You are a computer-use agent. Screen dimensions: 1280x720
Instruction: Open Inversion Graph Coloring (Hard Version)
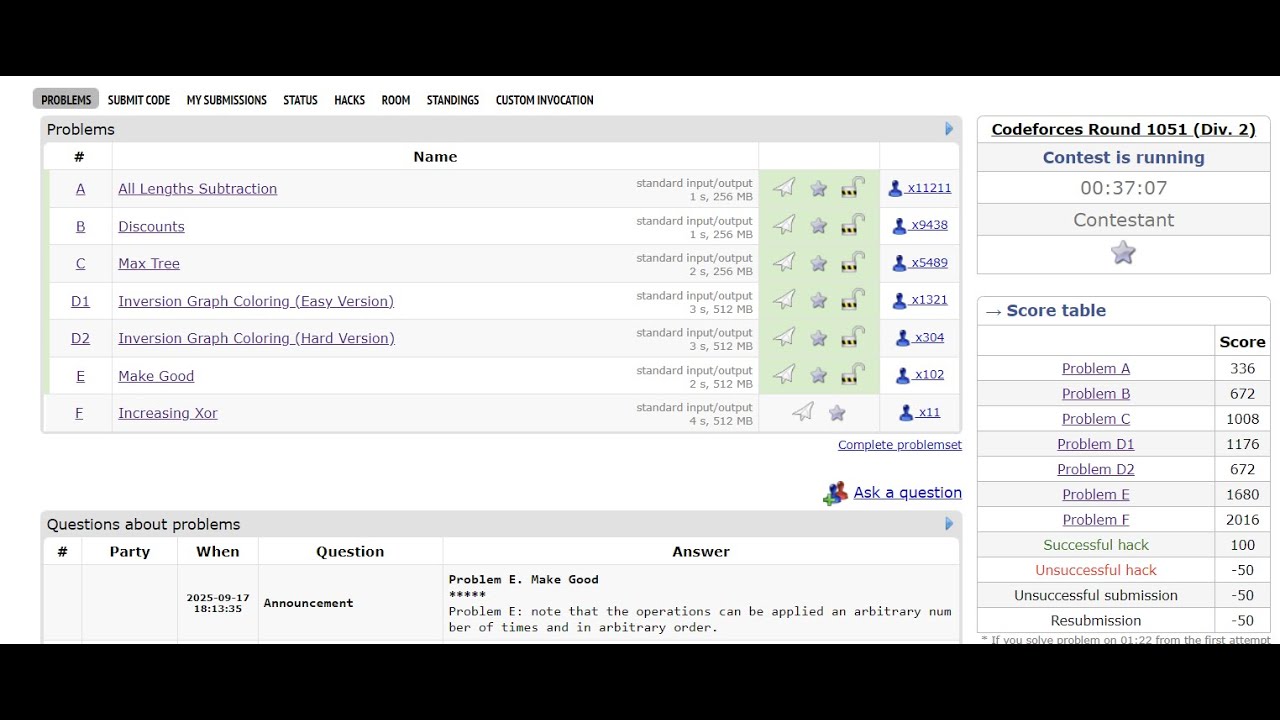point(257,339)
